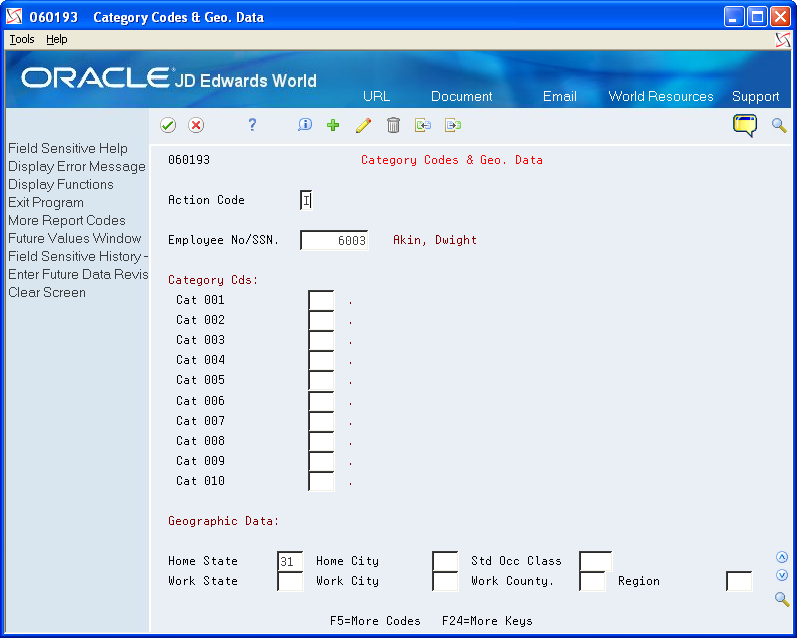
Task: Focus the Region input field
Action: point(739,581)
